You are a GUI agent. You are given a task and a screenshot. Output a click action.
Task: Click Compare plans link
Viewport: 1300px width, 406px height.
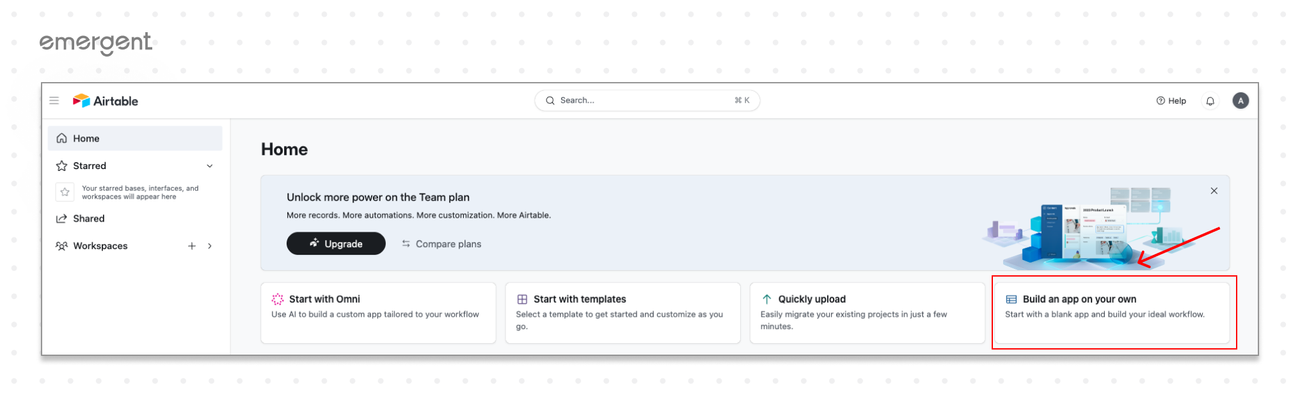click(441, 244)
